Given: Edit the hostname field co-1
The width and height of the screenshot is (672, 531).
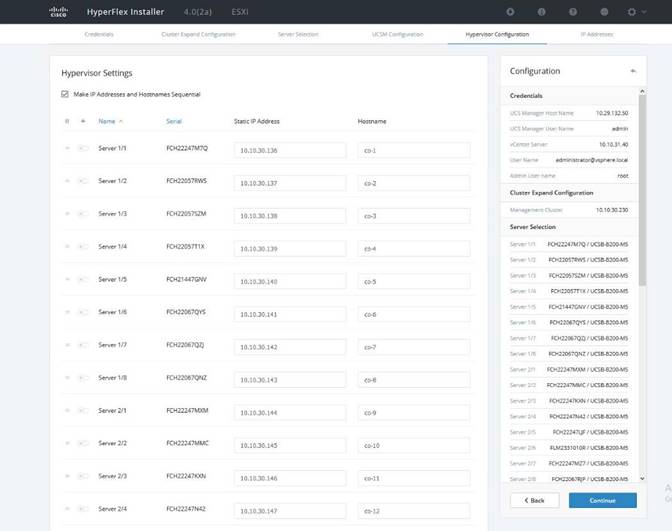Looking at the screenshot, I should [x=414, y=150].
